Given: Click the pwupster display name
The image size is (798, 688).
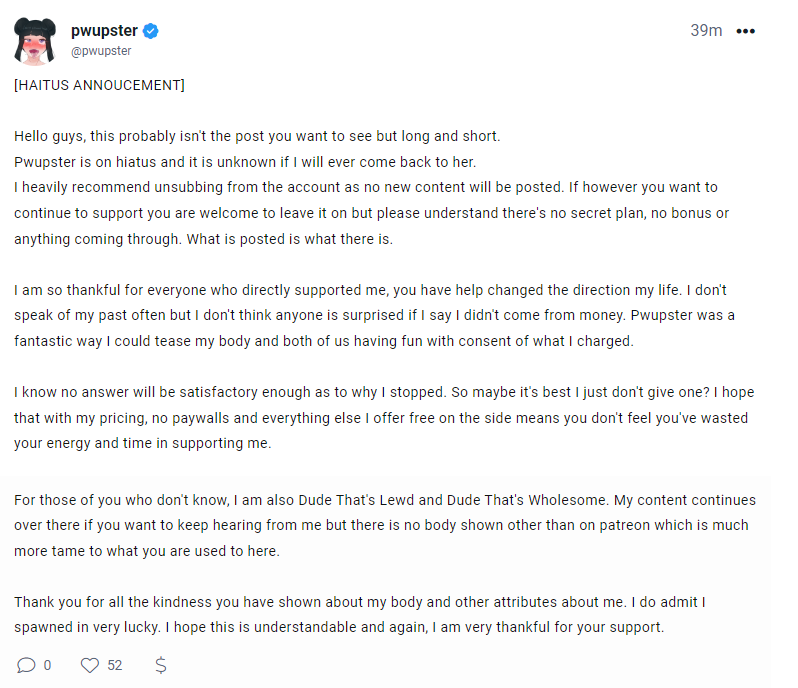Looking at the screenshot, I should [x=104, y=31].
